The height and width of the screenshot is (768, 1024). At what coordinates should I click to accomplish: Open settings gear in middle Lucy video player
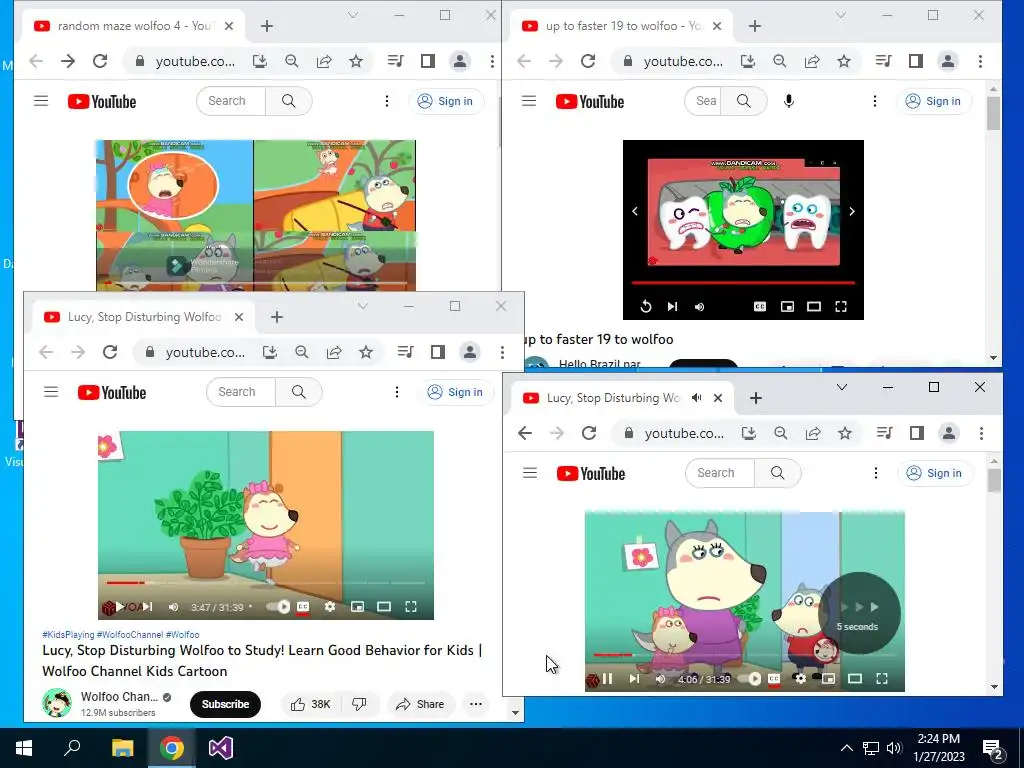[x=330, y=607]
